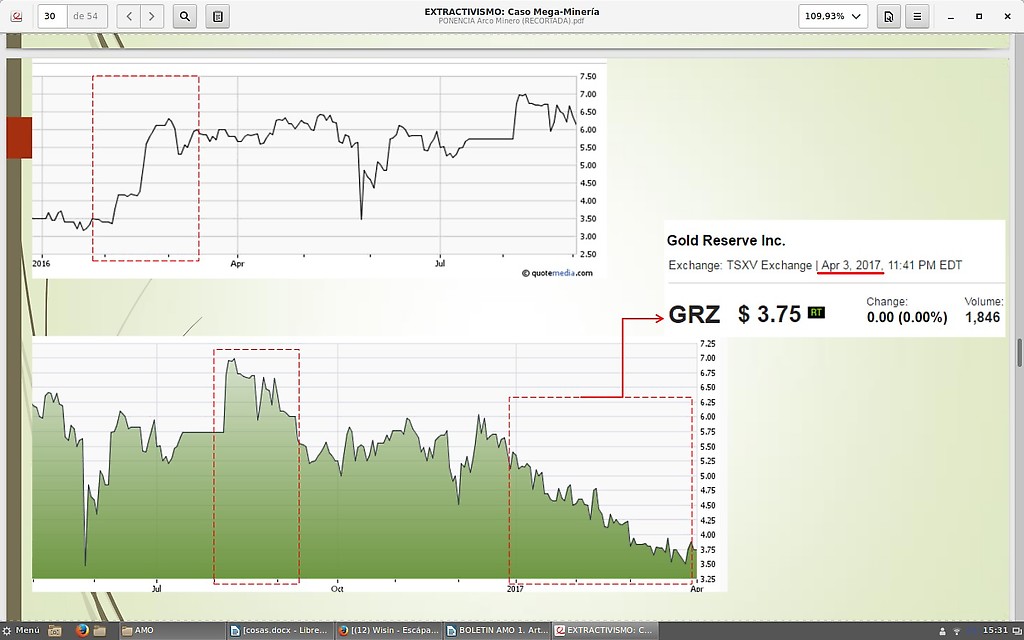Open the document search tool
1024x640 pixels.
pyautogui.click(x=185, y=16)
